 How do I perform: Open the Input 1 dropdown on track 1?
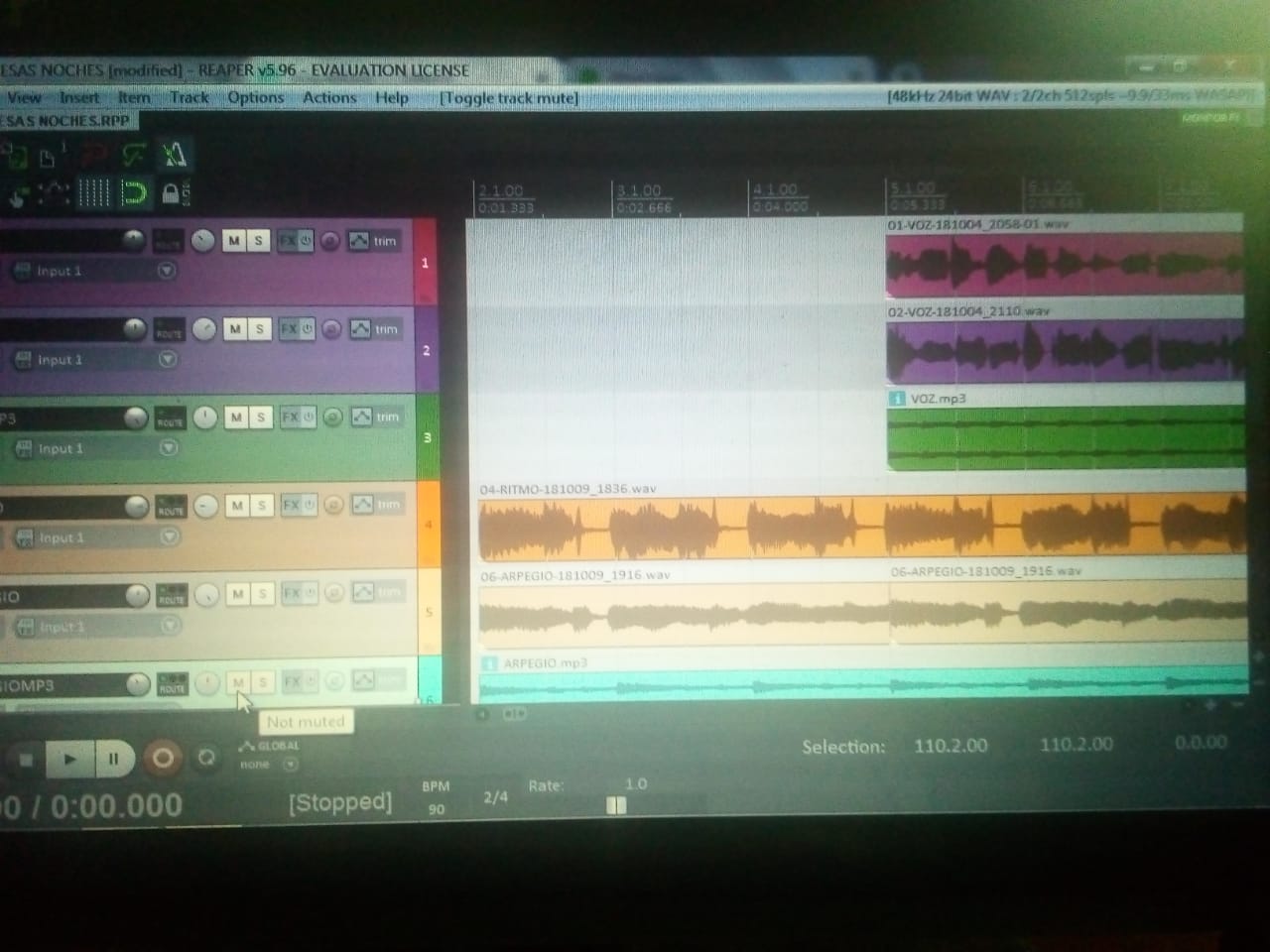[167, 270]
